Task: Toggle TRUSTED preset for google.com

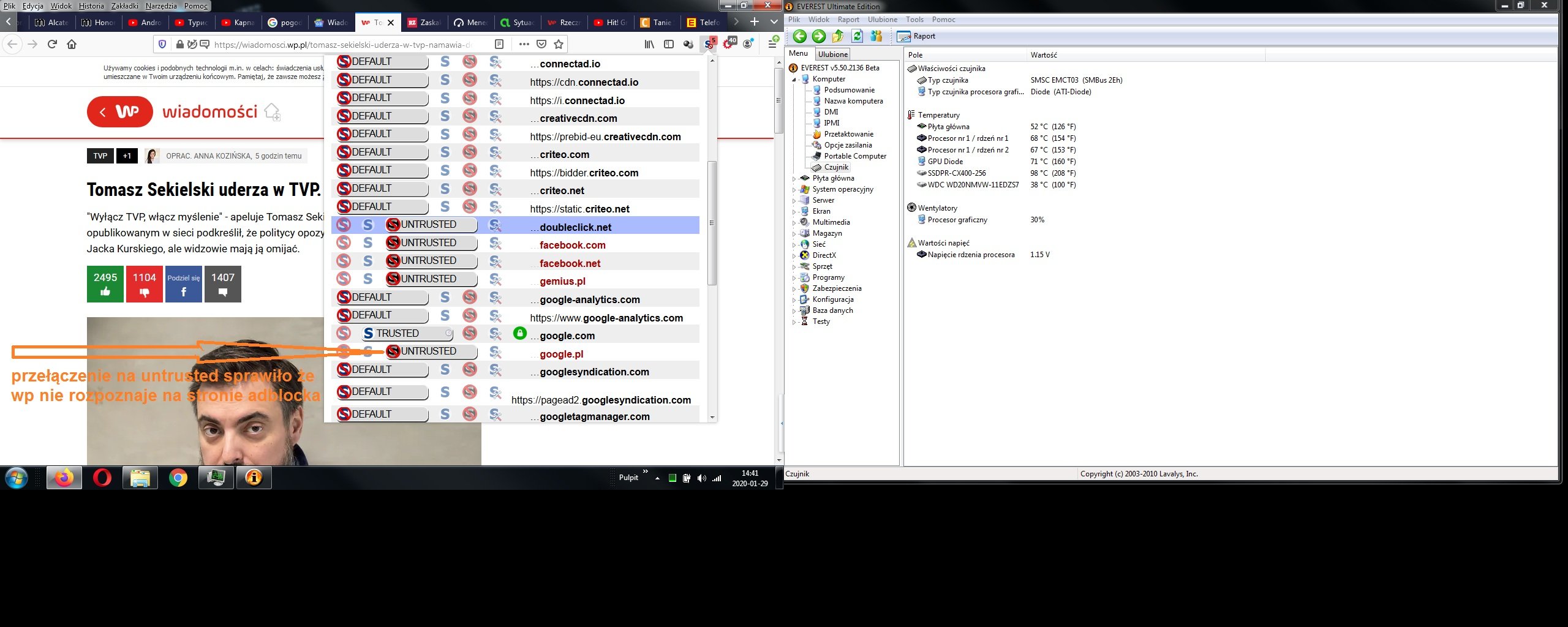Action: click(x=407, y=333)
